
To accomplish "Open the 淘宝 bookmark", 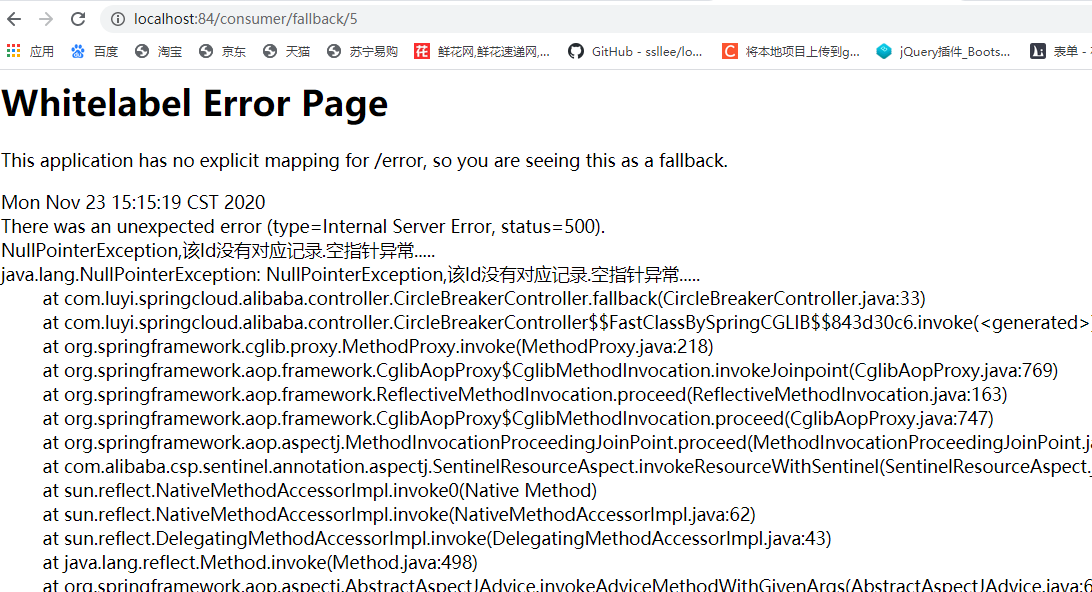I will (159, 52).
